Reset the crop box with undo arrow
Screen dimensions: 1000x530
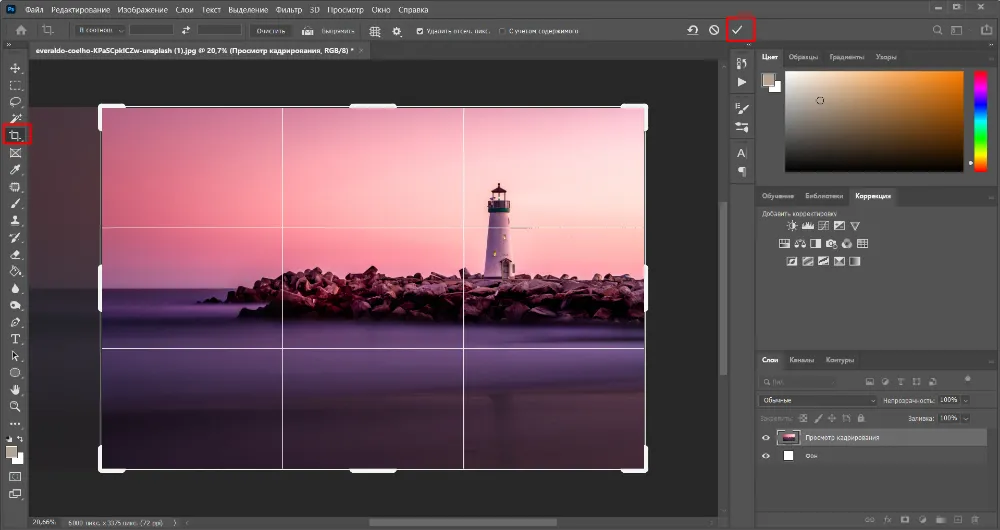692,30
